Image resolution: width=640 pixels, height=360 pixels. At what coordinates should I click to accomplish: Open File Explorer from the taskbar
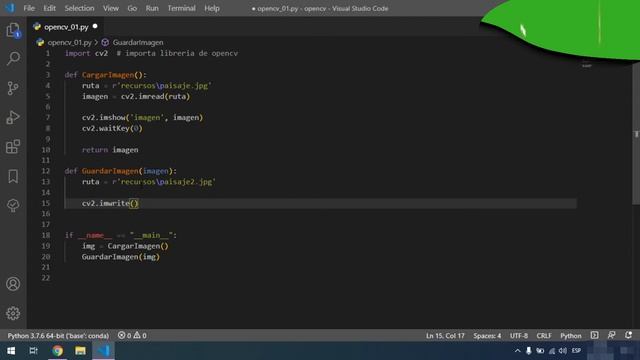tap(80, 351)
